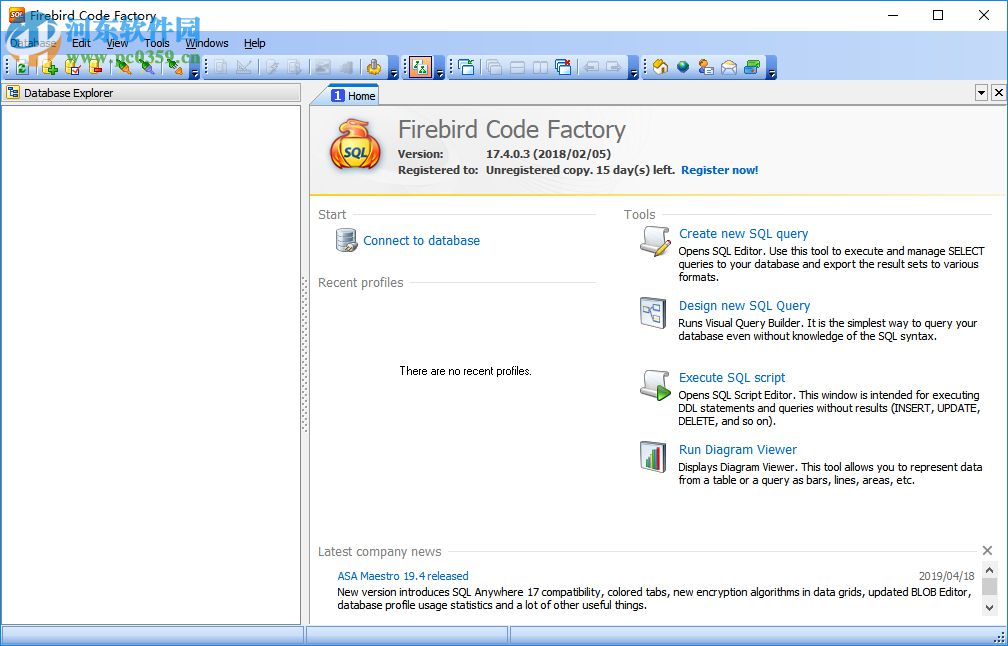Click the contact support person icon
The width and height of the screenshot is (1008, 646).
click(704, 66)
